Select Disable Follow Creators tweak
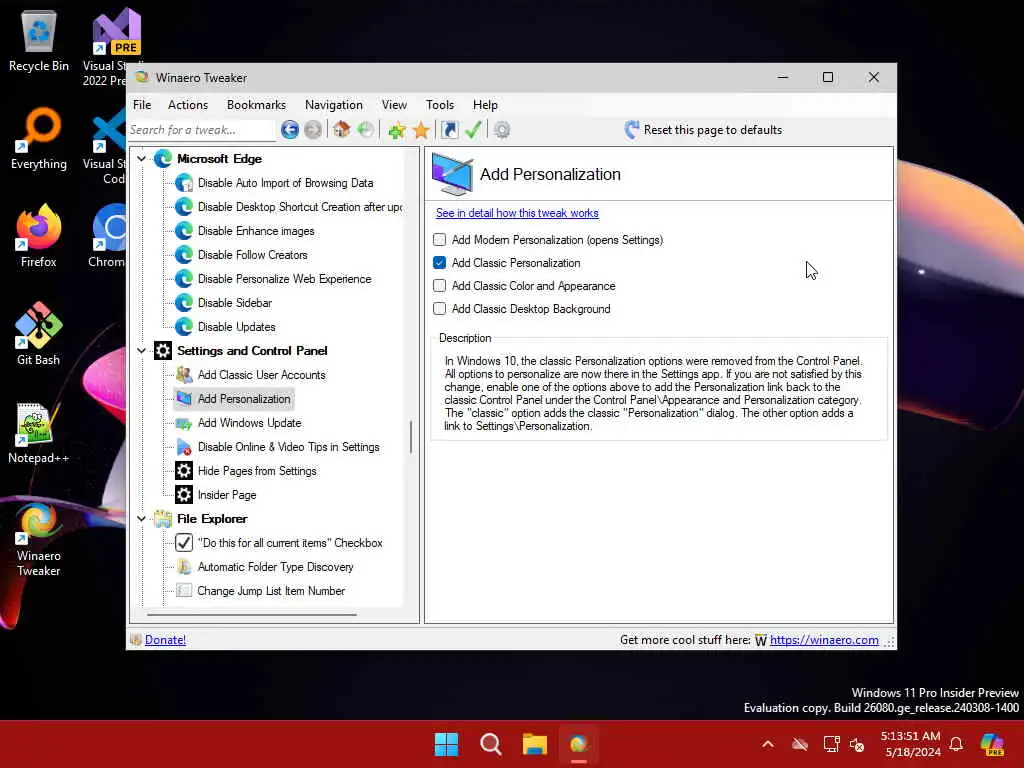Viewport: 1024px width, 768px height. tap(253, 255)
